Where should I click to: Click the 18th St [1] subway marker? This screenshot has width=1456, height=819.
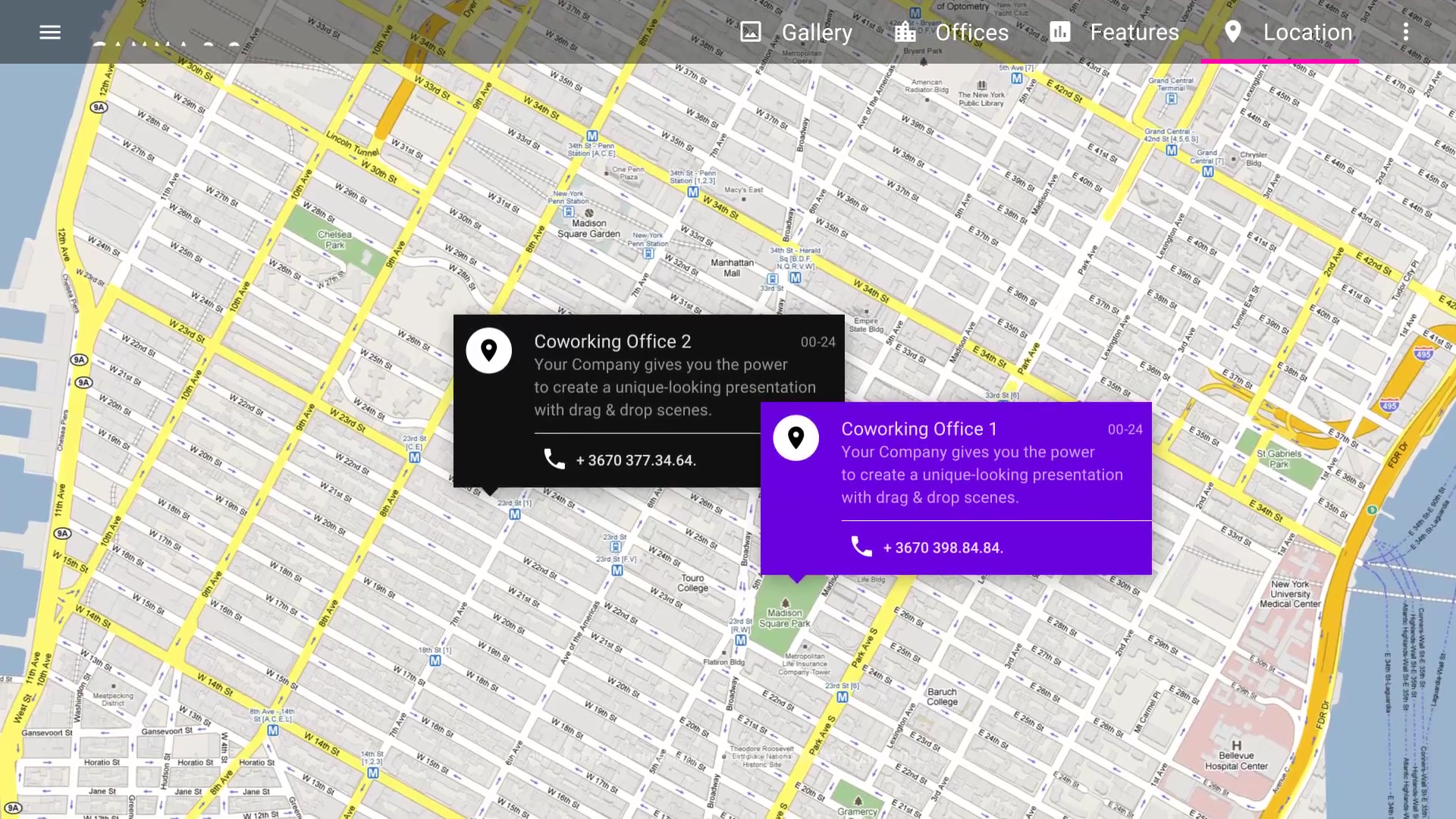(x=435, y=661)
